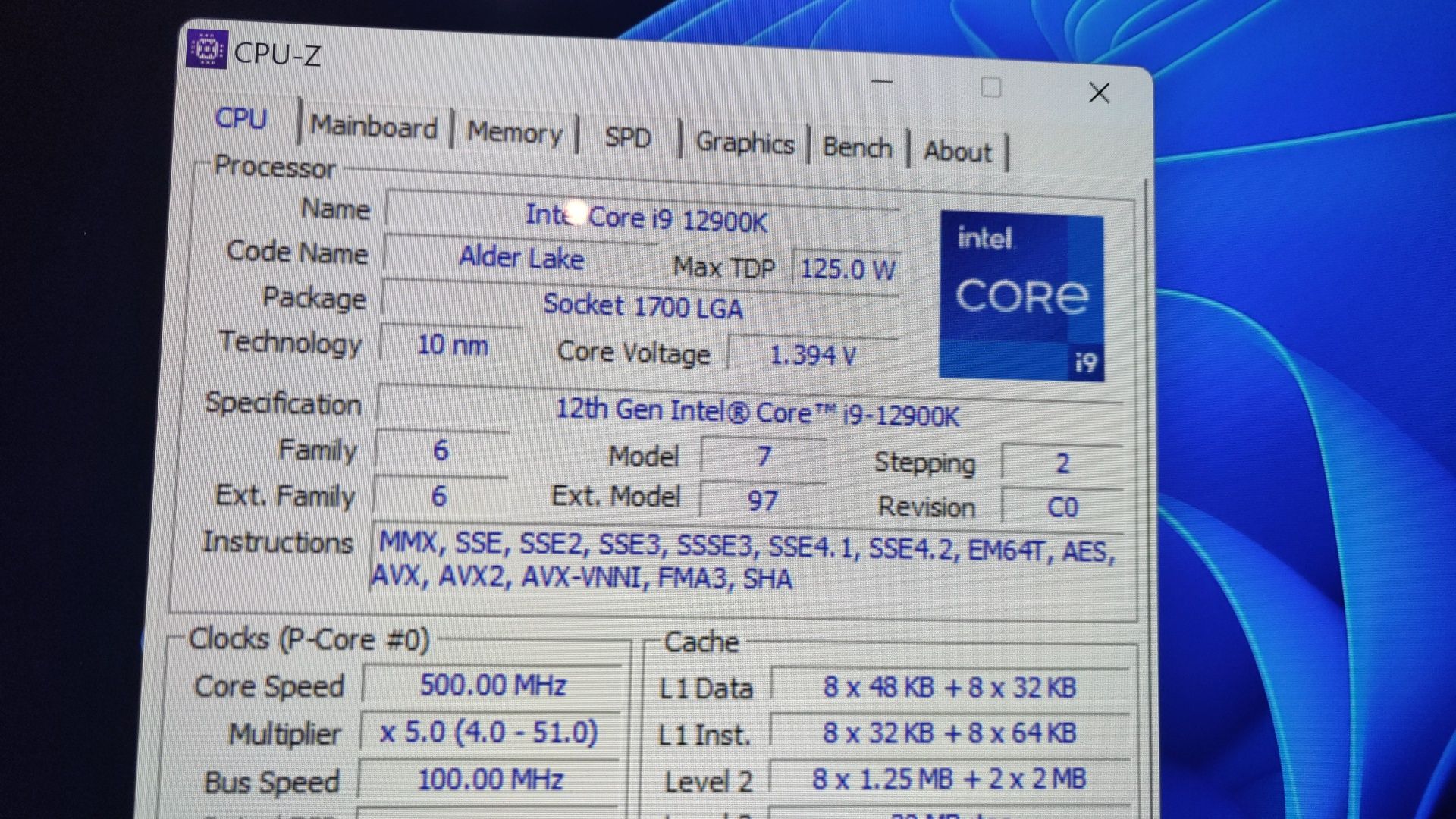Switch to the Graphics tab

(745, 143)
